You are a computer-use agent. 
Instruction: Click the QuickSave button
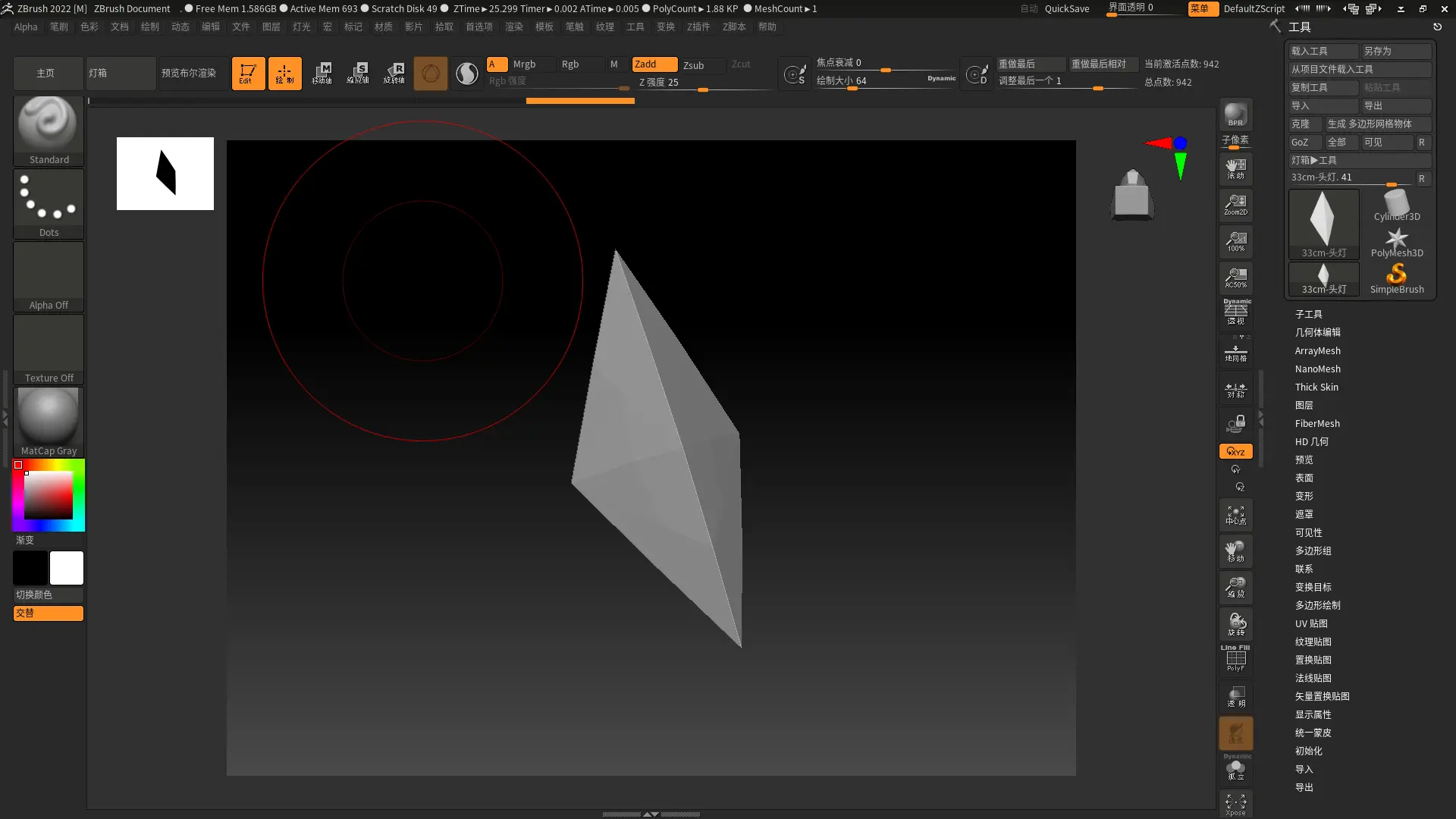1066,8
